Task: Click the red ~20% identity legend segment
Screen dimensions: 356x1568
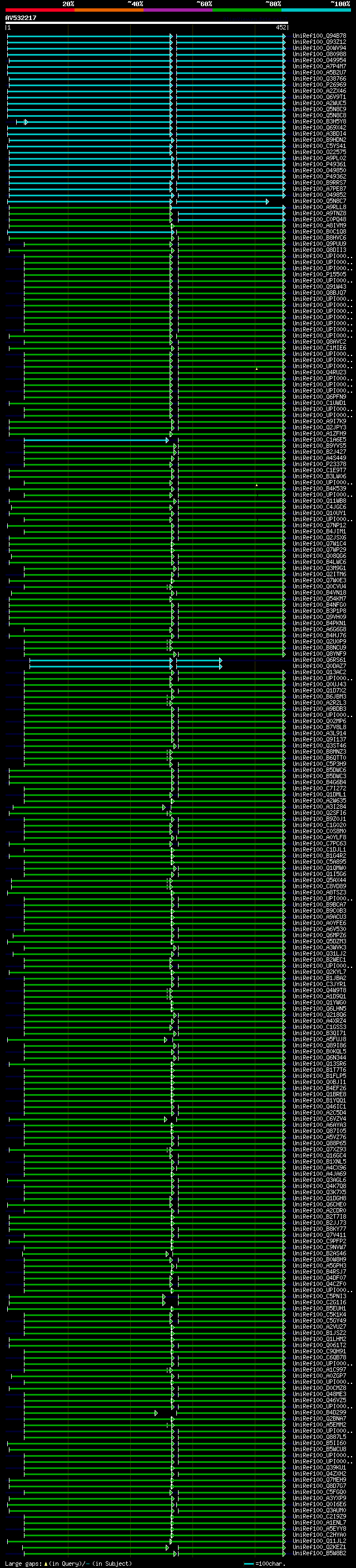Action: pos(39,10)
